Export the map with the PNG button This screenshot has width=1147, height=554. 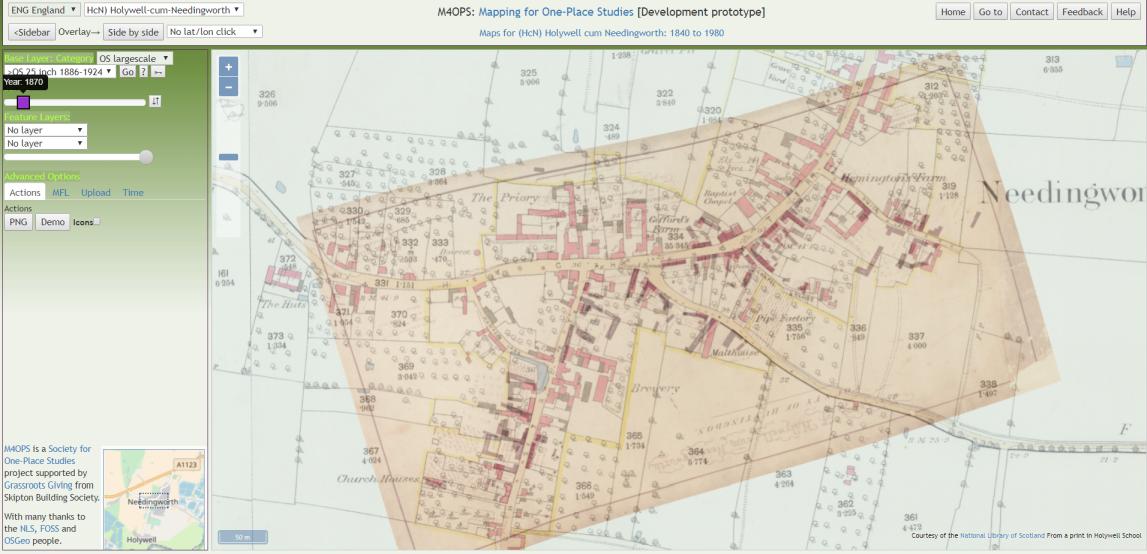(x=18, y=222)
